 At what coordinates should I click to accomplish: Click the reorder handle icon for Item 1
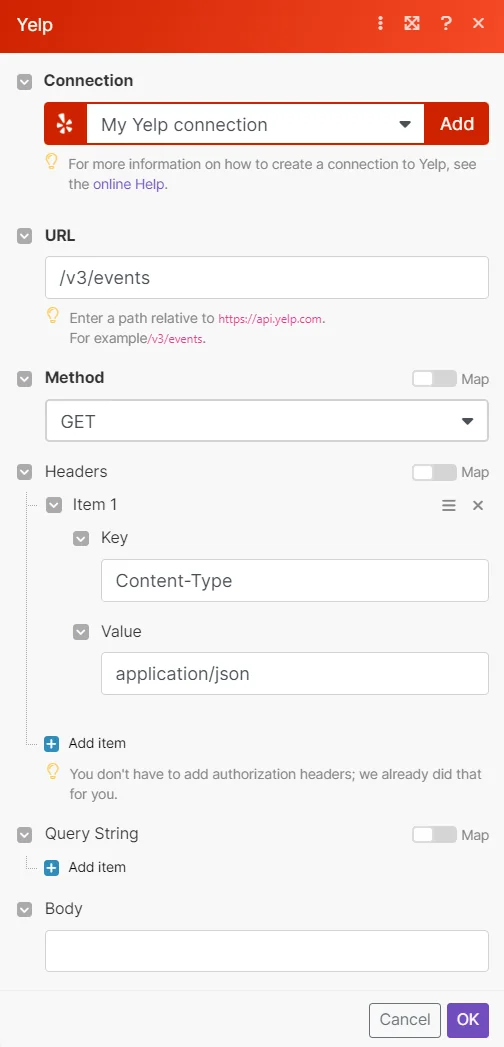[449, 505]
